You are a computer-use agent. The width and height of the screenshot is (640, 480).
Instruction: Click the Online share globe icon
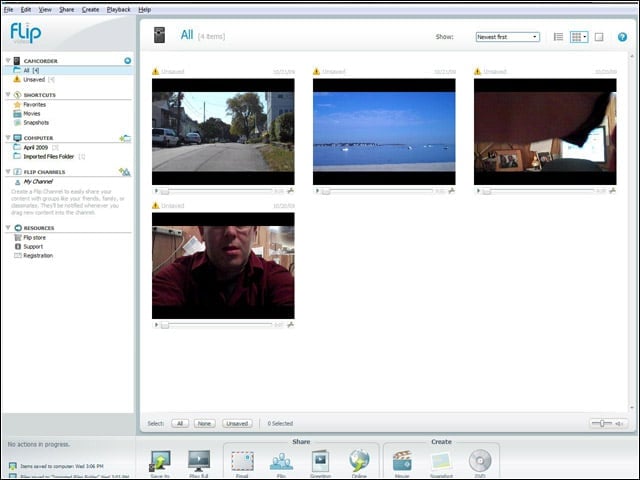[359, 461]
